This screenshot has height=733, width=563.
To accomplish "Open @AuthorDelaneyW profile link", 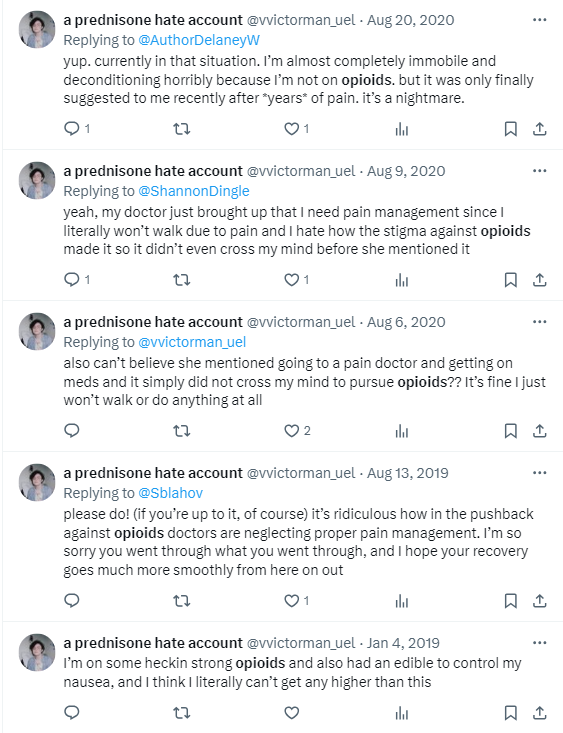I will [x=199, y=40].
